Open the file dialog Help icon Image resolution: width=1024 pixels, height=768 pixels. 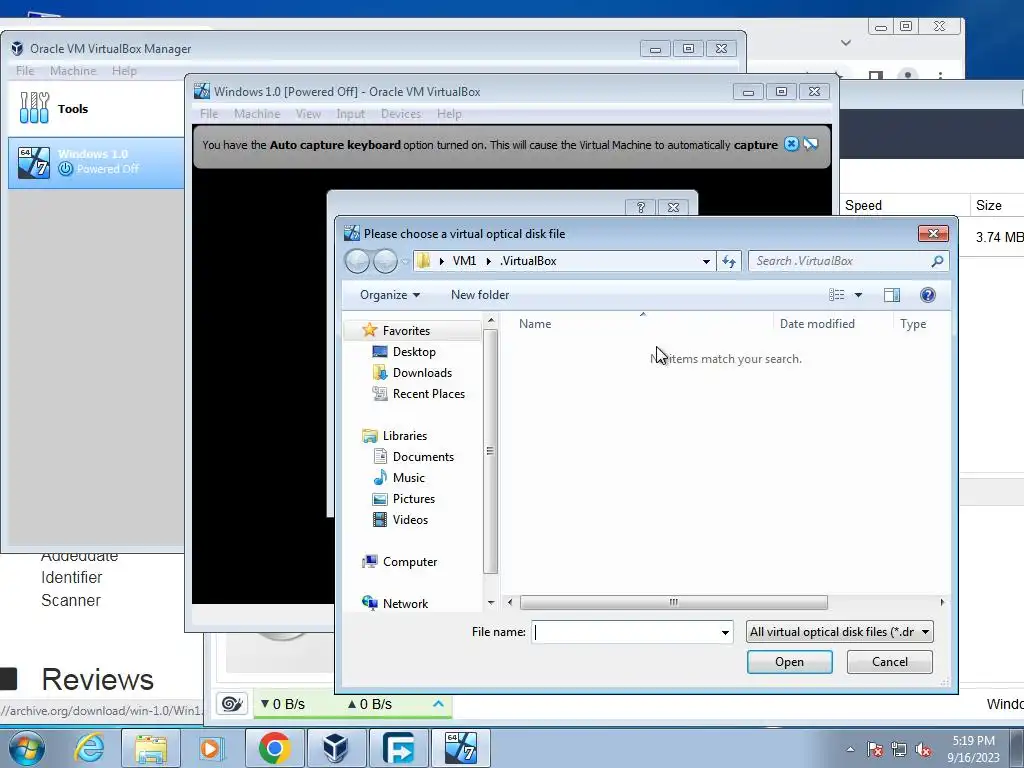(927, 295)
